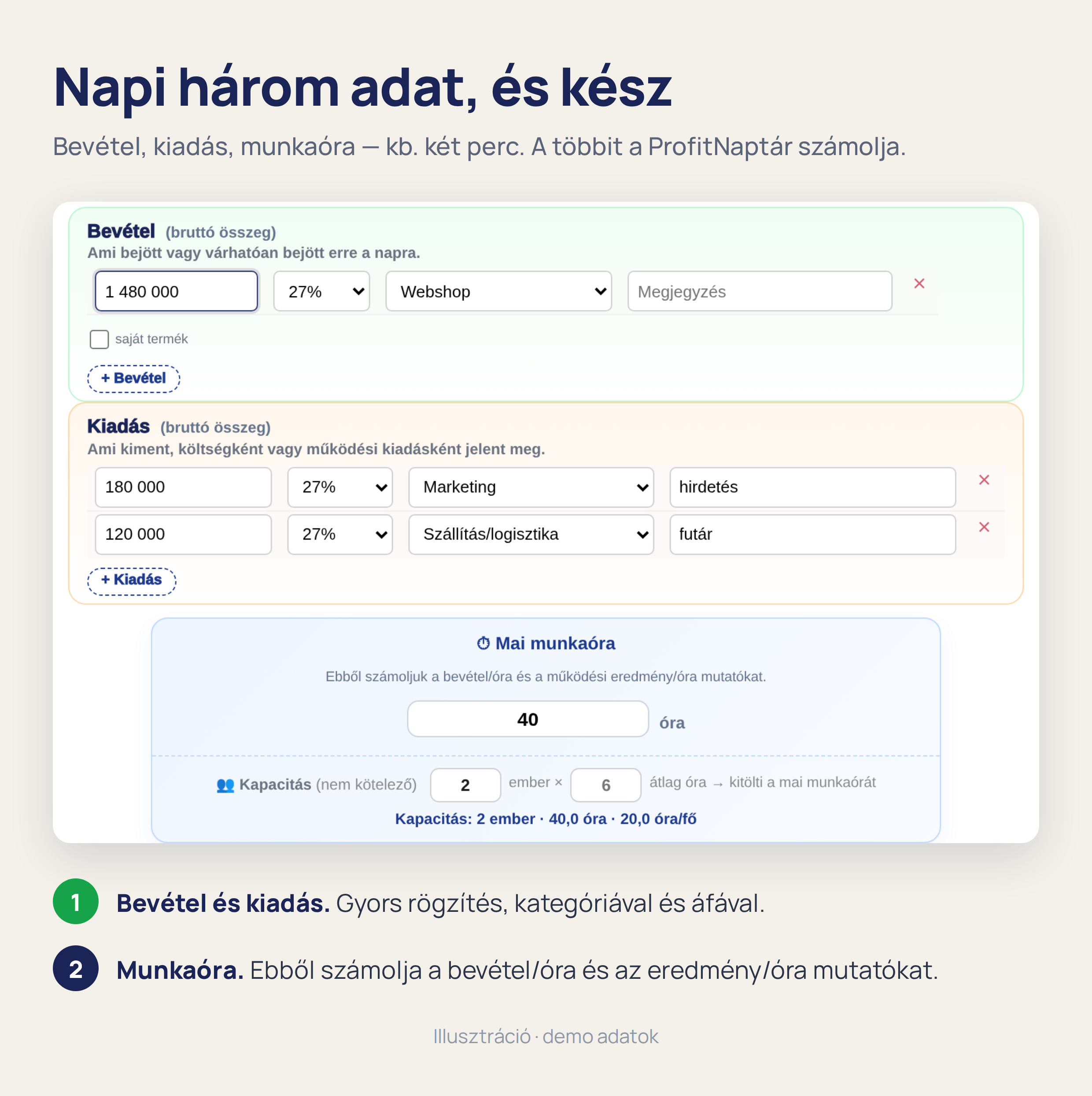Click 'Ami bejött vagy várhatóan bejött' description
Viewport: 1092px width, 1096px height.
point(254,253)
